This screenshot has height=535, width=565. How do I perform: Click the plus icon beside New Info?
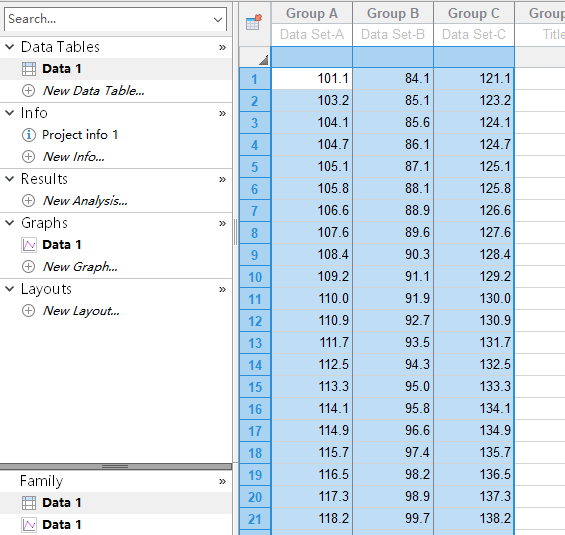point(28,157)
